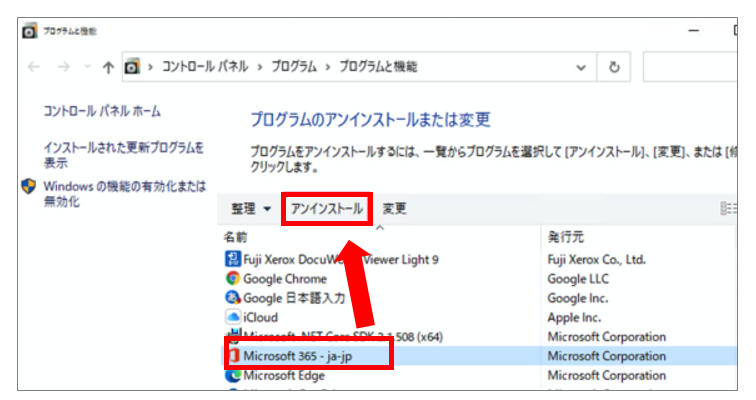The height and width of the screenshot is (400, 756).
Task: Click publisher Google LLC
Action: click(x=578, y=279)
